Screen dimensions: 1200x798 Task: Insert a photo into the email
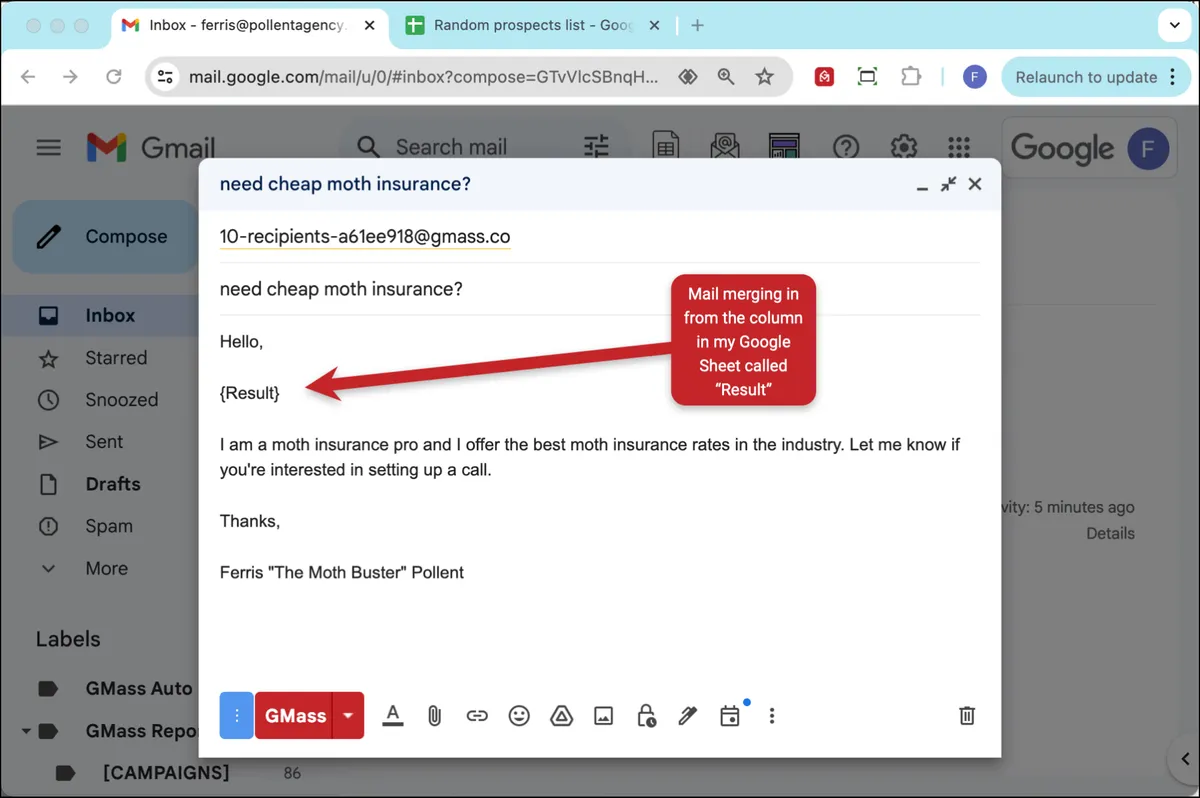point(603,716)
